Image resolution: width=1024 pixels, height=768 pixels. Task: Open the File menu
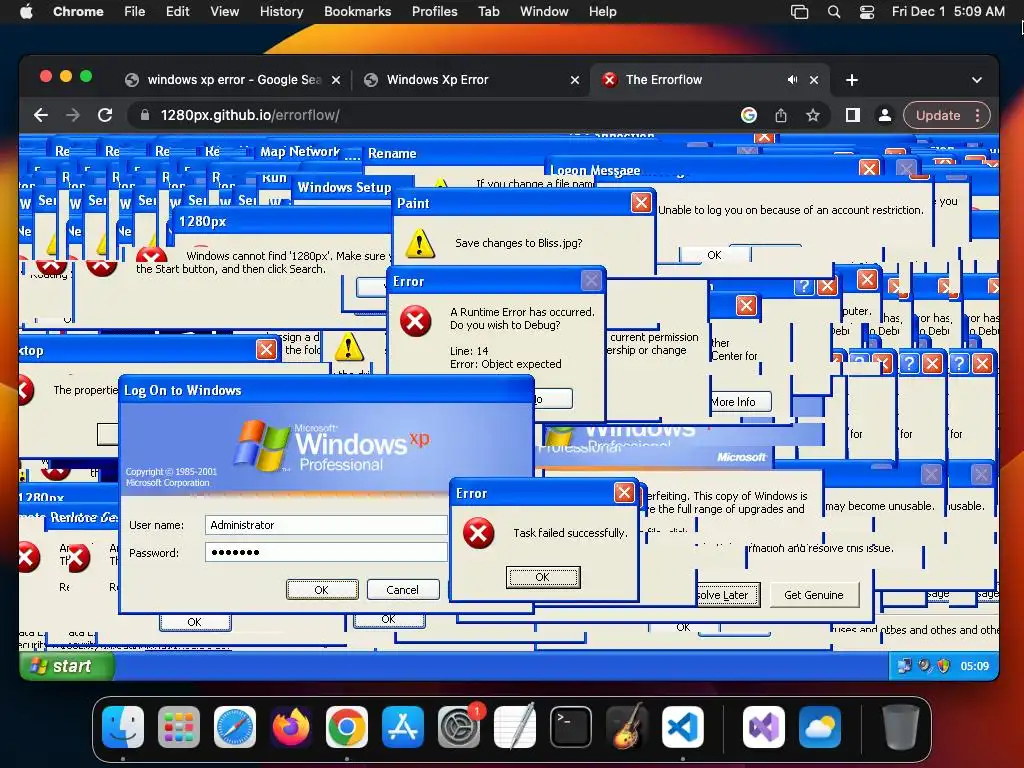click(135, 11)
